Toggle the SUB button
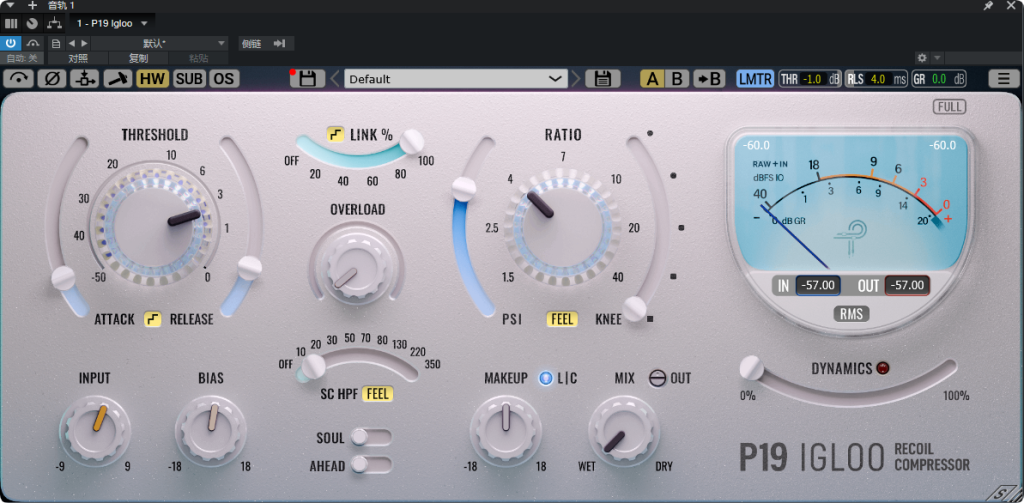 [x=189, y=79]
